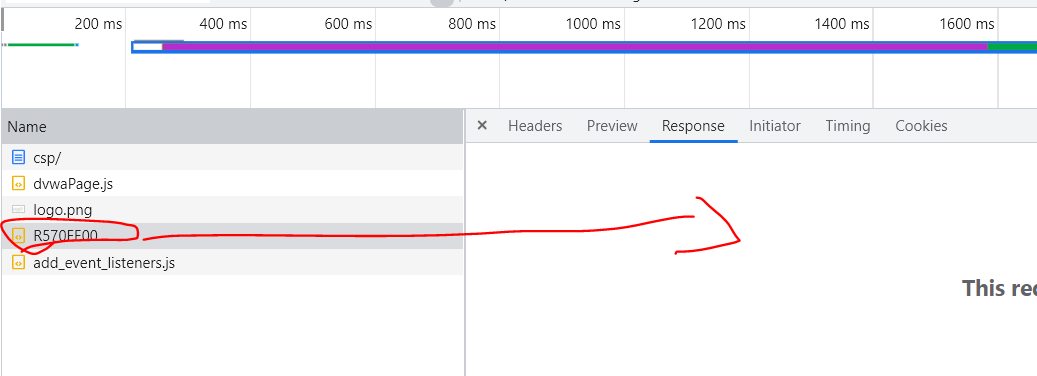The image size is (1037, 376).
Task: Click the script icon beside dvwaPage.js
Action: (x=19, y=184)
